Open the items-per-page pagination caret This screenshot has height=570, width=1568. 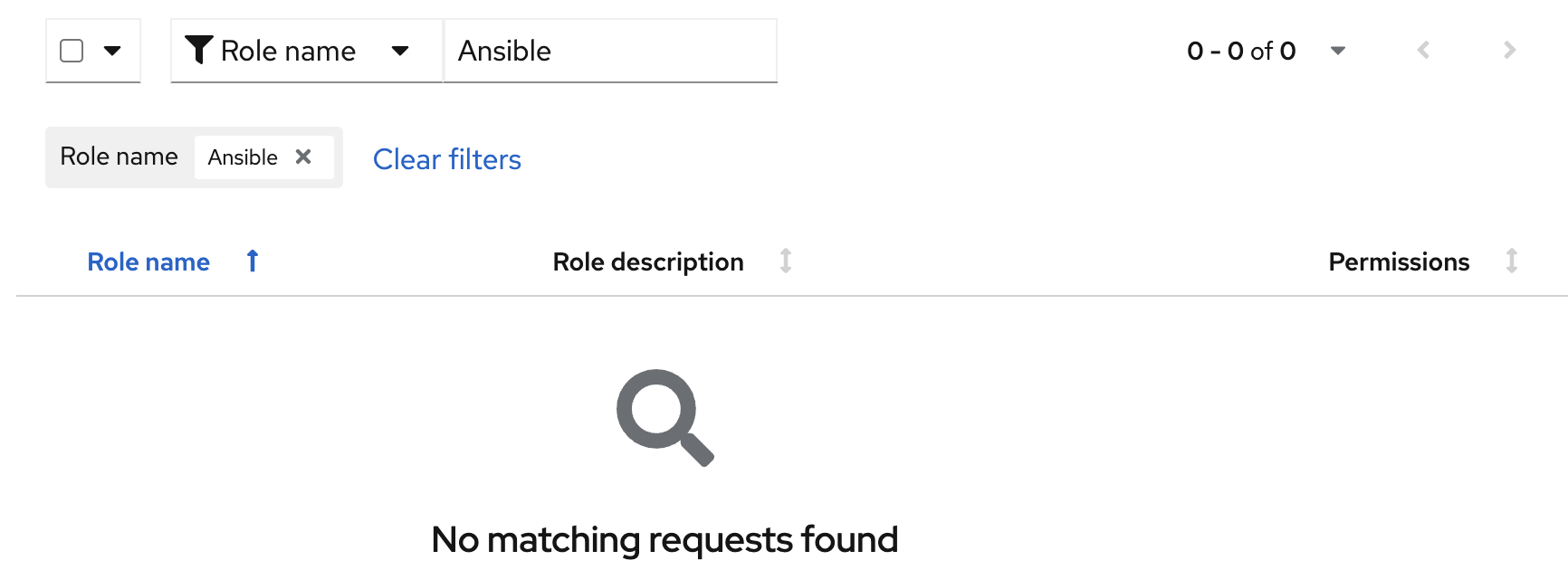coord(1337,51)
